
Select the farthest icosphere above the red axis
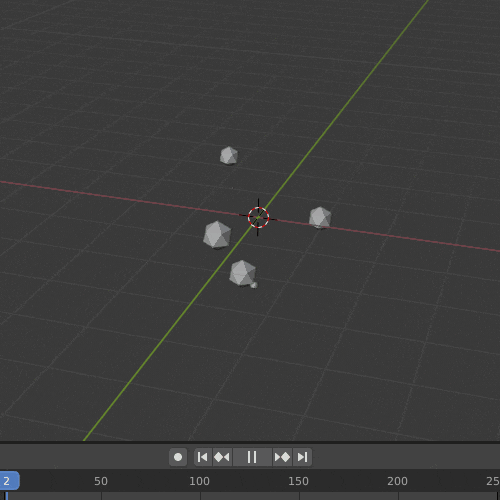coord(229,156)
